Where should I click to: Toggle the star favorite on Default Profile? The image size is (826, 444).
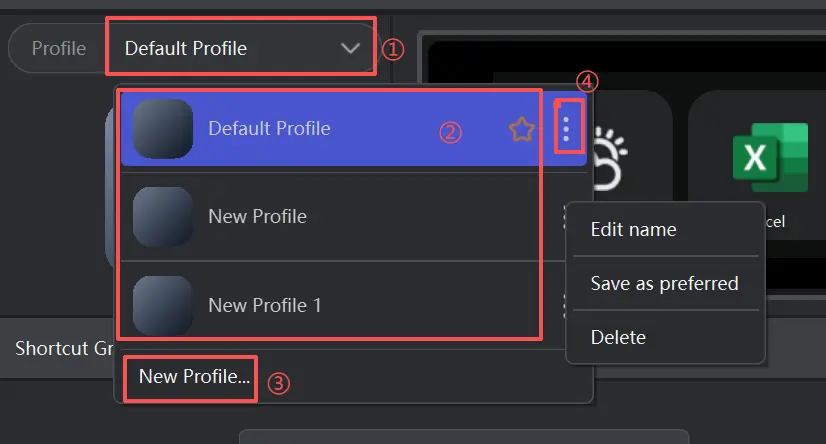(x=522, y=130)
